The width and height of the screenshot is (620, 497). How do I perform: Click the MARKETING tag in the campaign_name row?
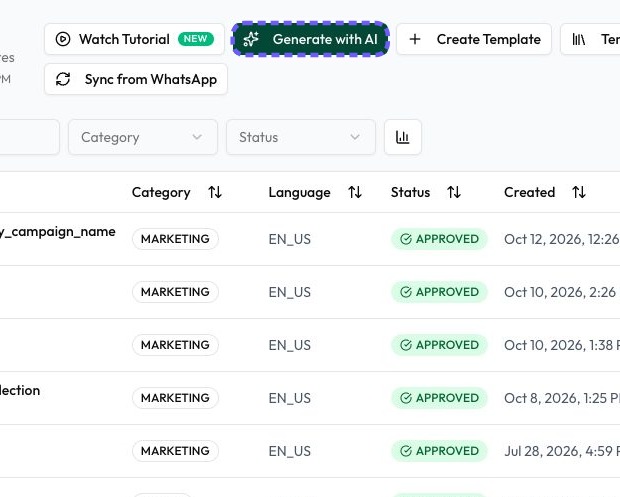click(175, 239)
